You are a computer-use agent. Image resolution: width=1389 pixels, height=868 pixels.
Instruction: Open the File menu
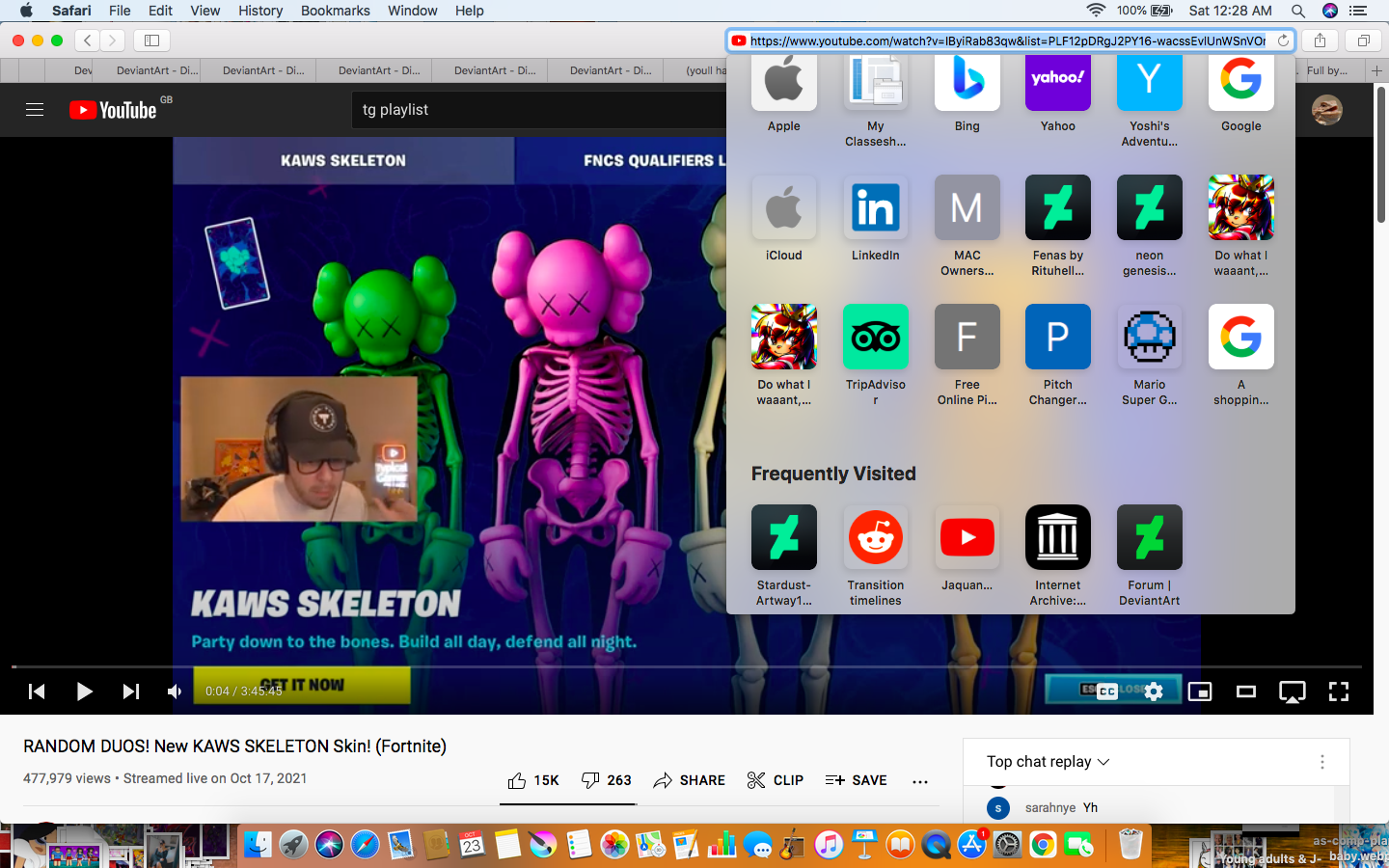(120, 11)
